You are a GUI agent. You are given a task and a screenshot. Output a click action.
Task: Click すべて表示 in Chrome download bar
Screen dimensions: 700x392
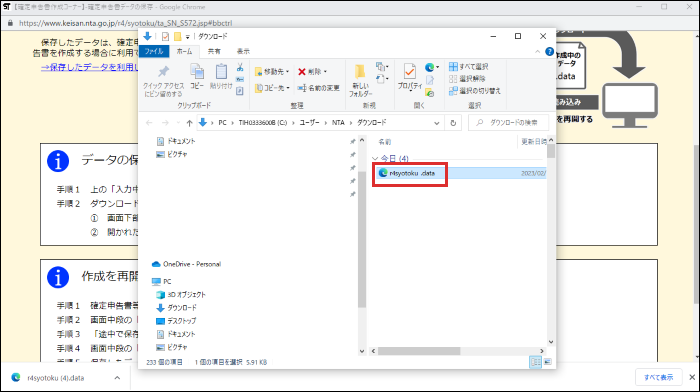click(658, 377)
